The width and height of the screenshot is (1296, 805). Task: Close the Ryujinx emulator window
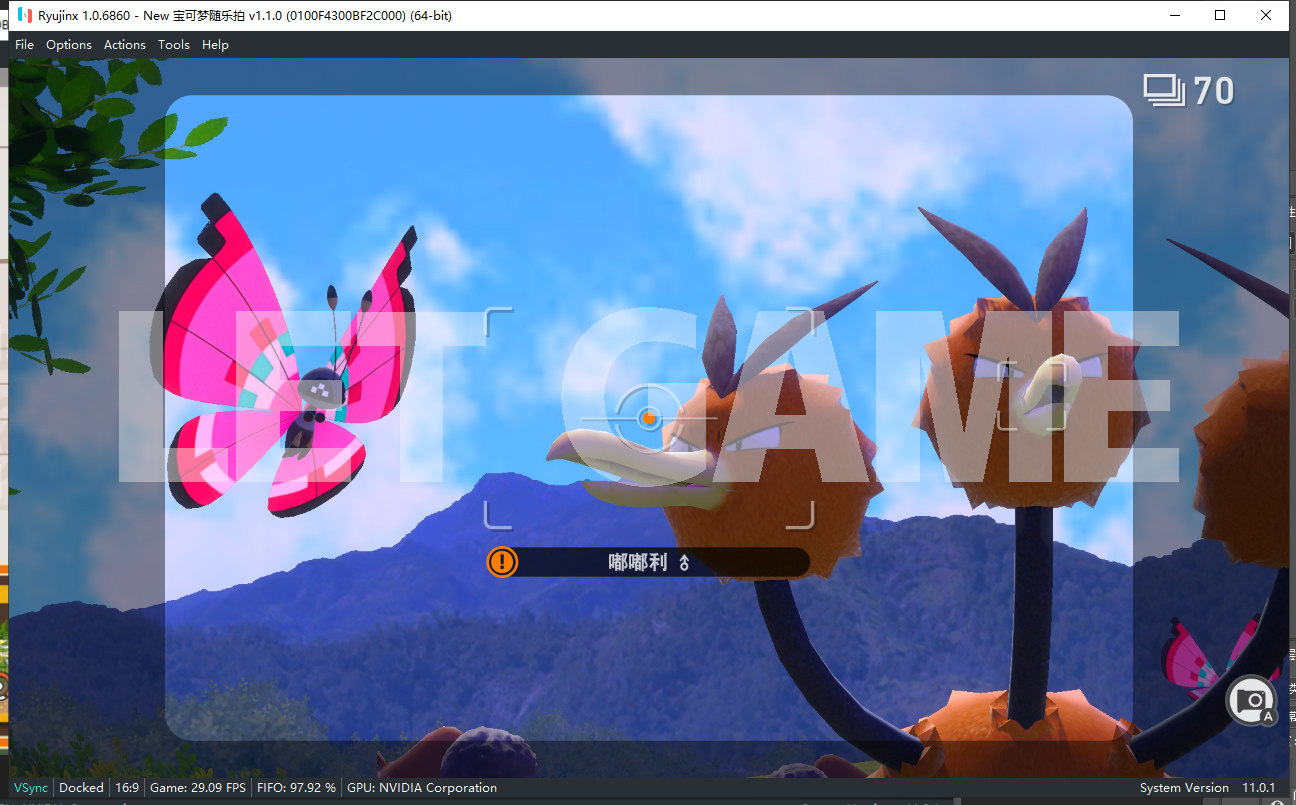1266,15
